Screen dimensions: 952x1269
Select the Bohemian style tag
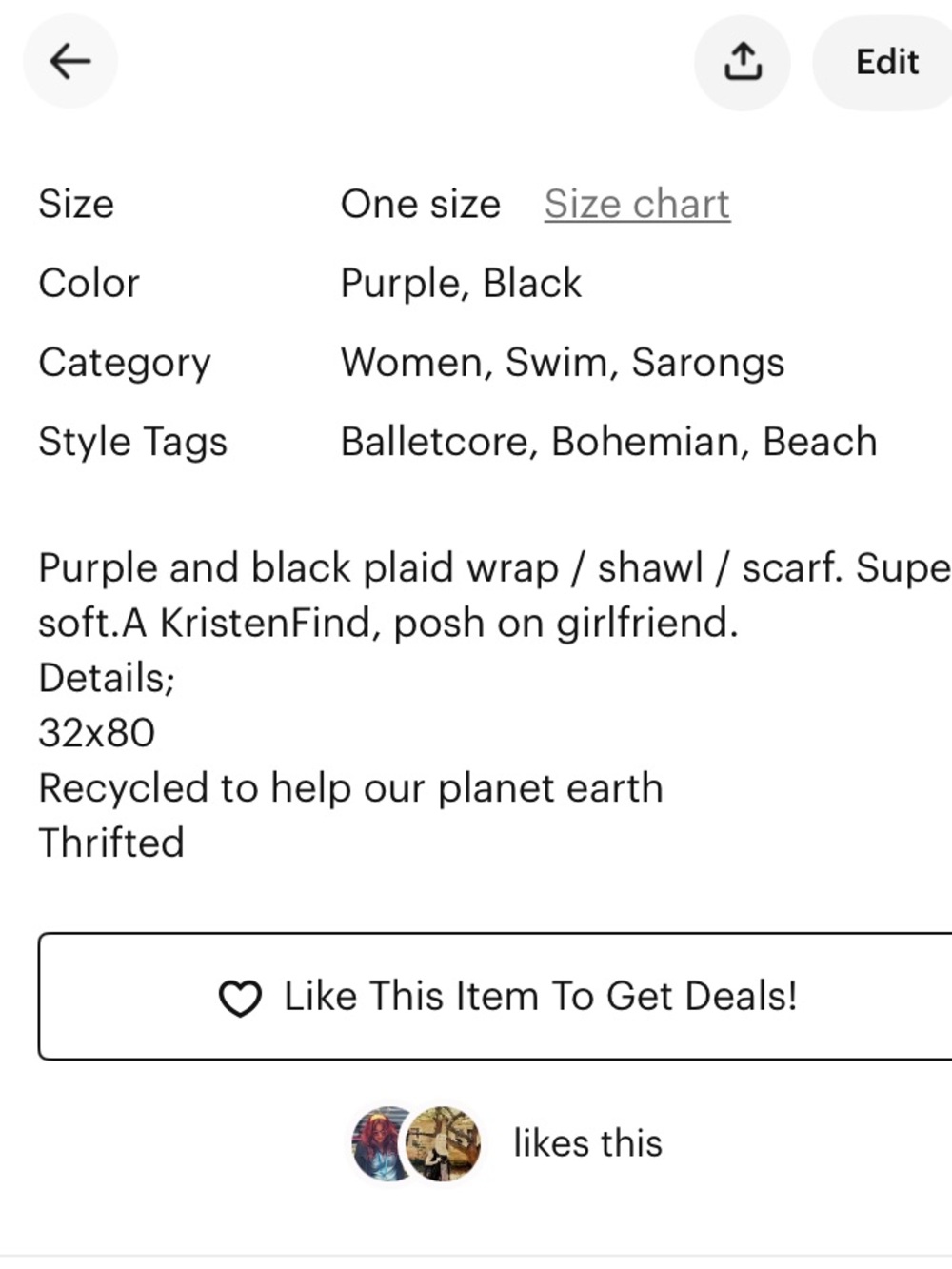(x=651, y=442)
